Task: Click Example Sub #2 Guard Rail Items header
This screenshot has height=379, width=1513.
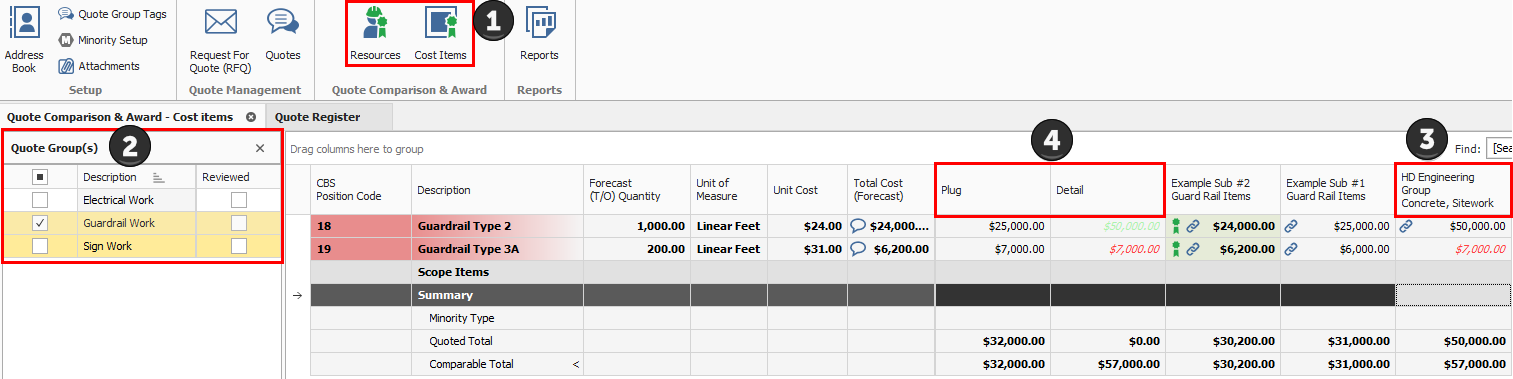Action: [1223, 189]
